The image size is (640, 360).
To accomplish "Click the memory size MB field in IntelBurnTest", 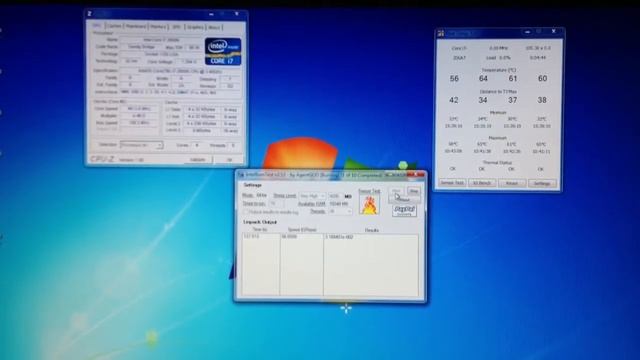I will coord(335,196).
